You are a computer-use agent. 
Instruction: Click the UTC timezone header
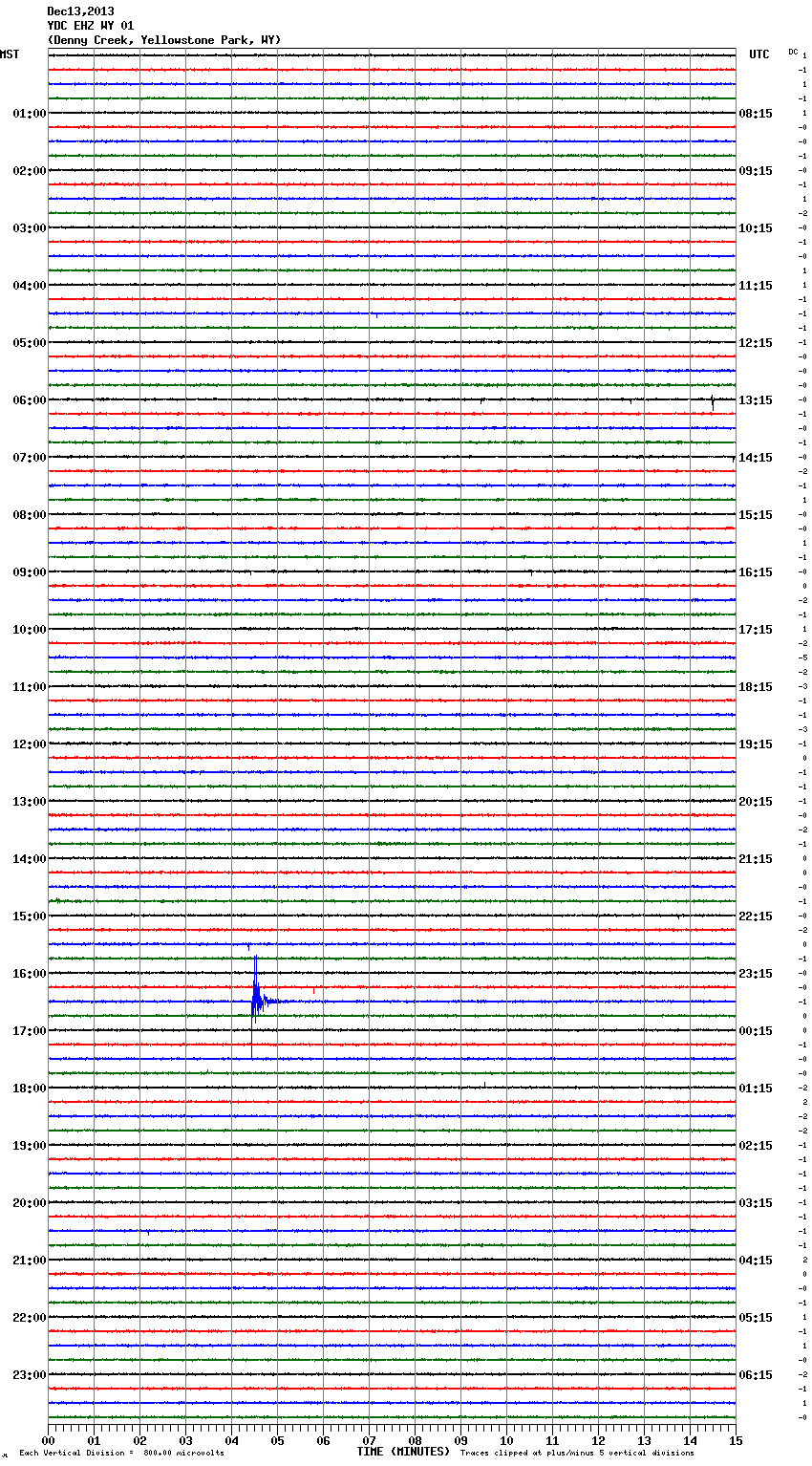[759, 54]
